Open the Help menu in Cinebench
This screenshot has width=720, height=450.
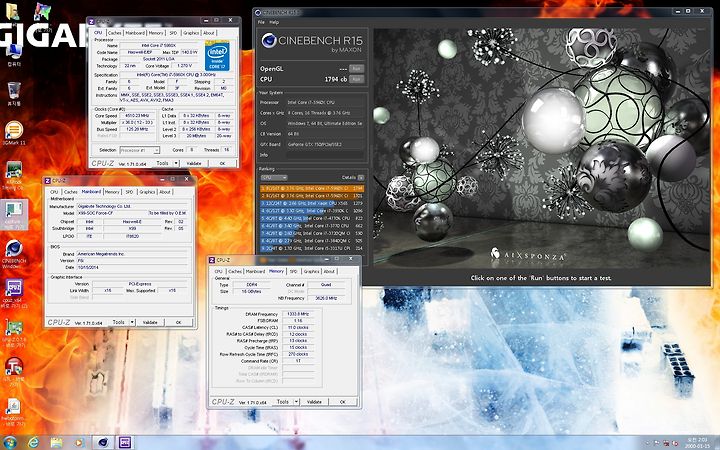274,22
